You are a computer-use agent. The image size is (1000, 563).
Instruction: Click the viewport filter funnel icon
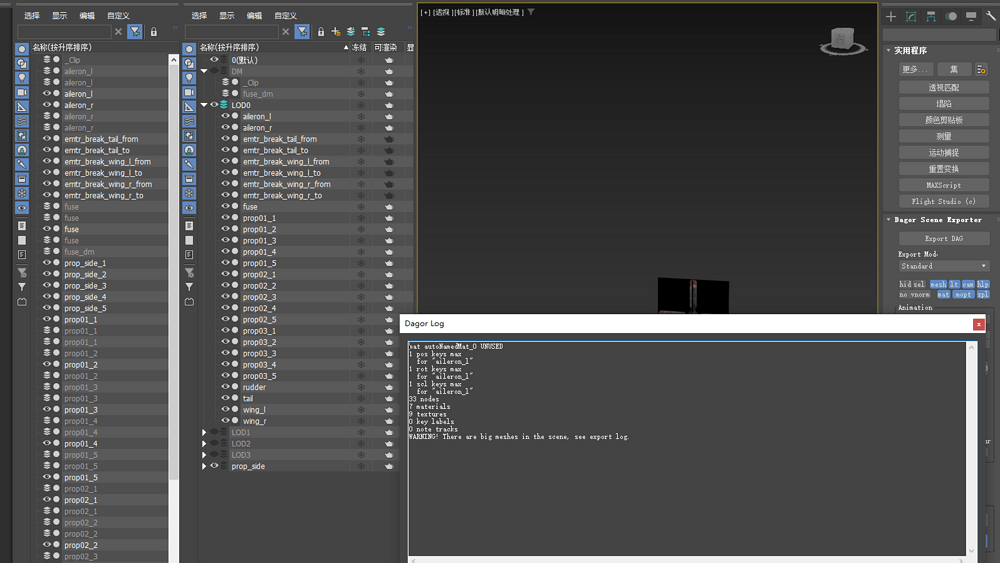point(531,12)
